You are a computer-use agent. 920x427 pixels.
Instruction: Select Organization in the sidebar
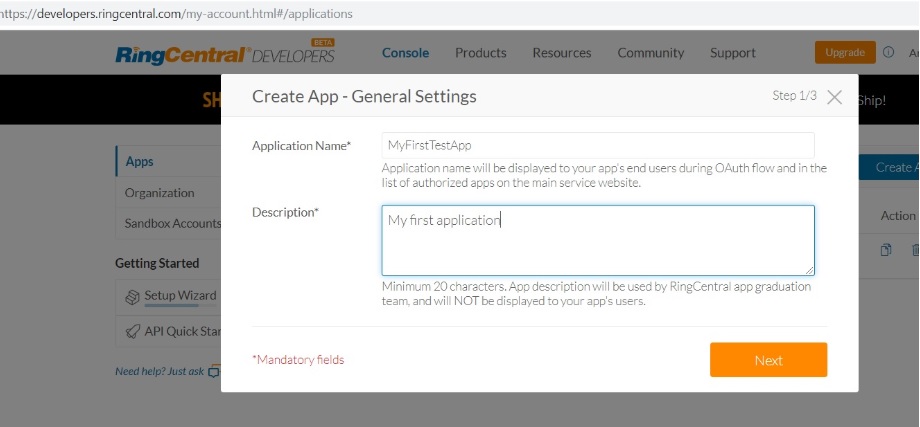[x=160, y=193]
